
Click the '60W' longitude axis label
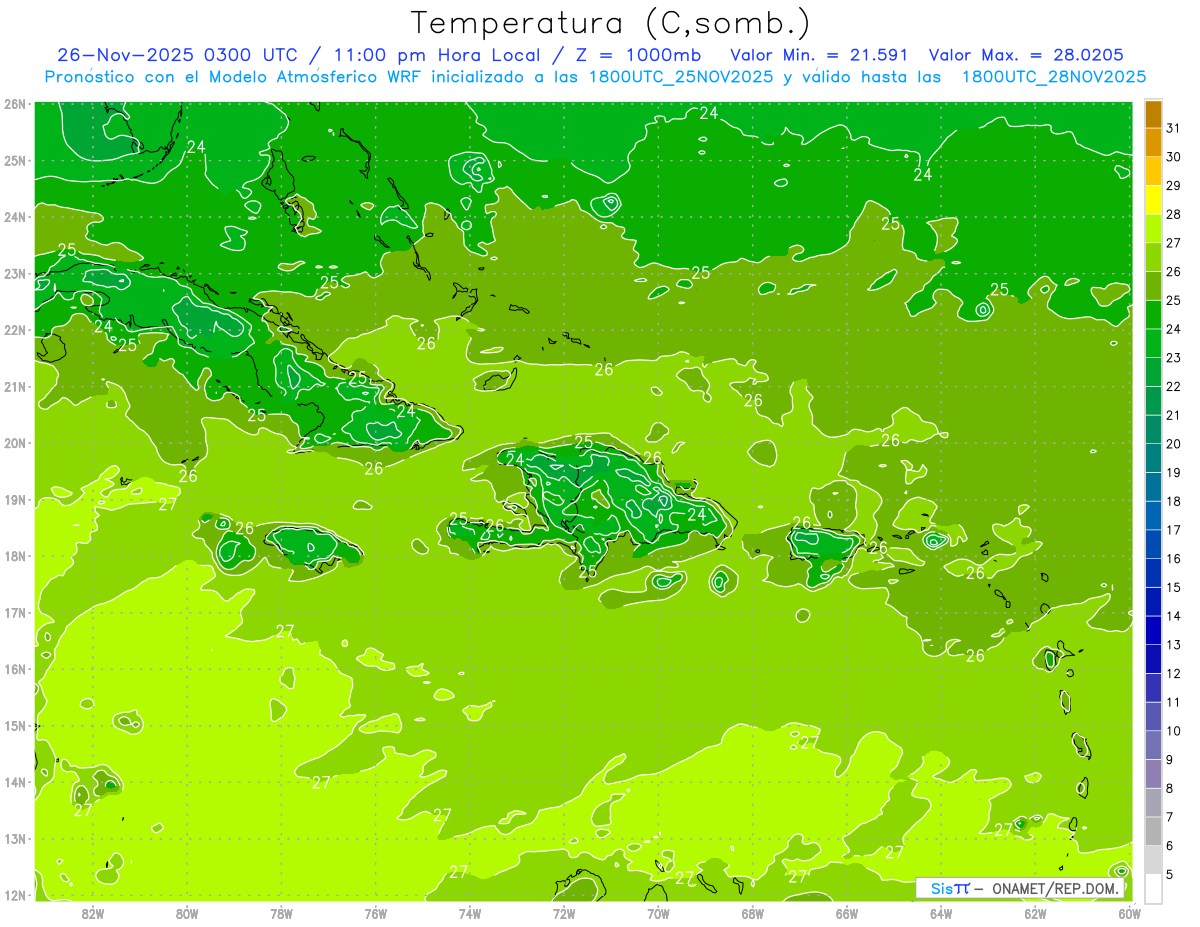click(1130, 913)
